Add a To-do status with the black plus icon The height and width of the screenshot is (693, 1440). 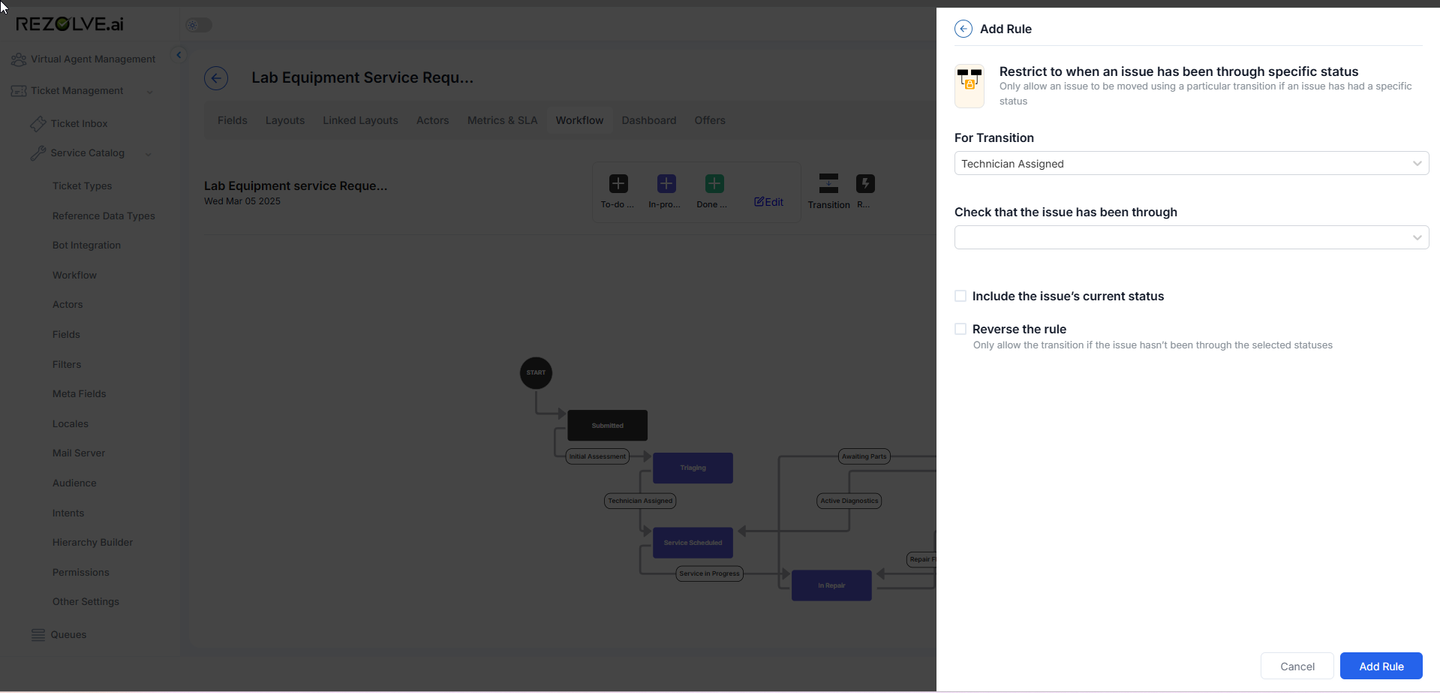click(x=618, y=184)
